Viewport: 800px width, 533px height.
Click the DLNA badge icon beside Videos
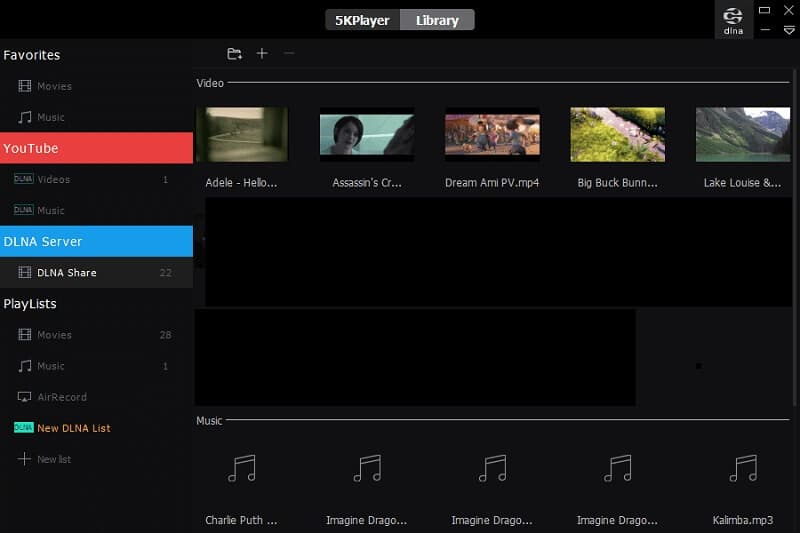pyautogui.click(x=23, y=179)
